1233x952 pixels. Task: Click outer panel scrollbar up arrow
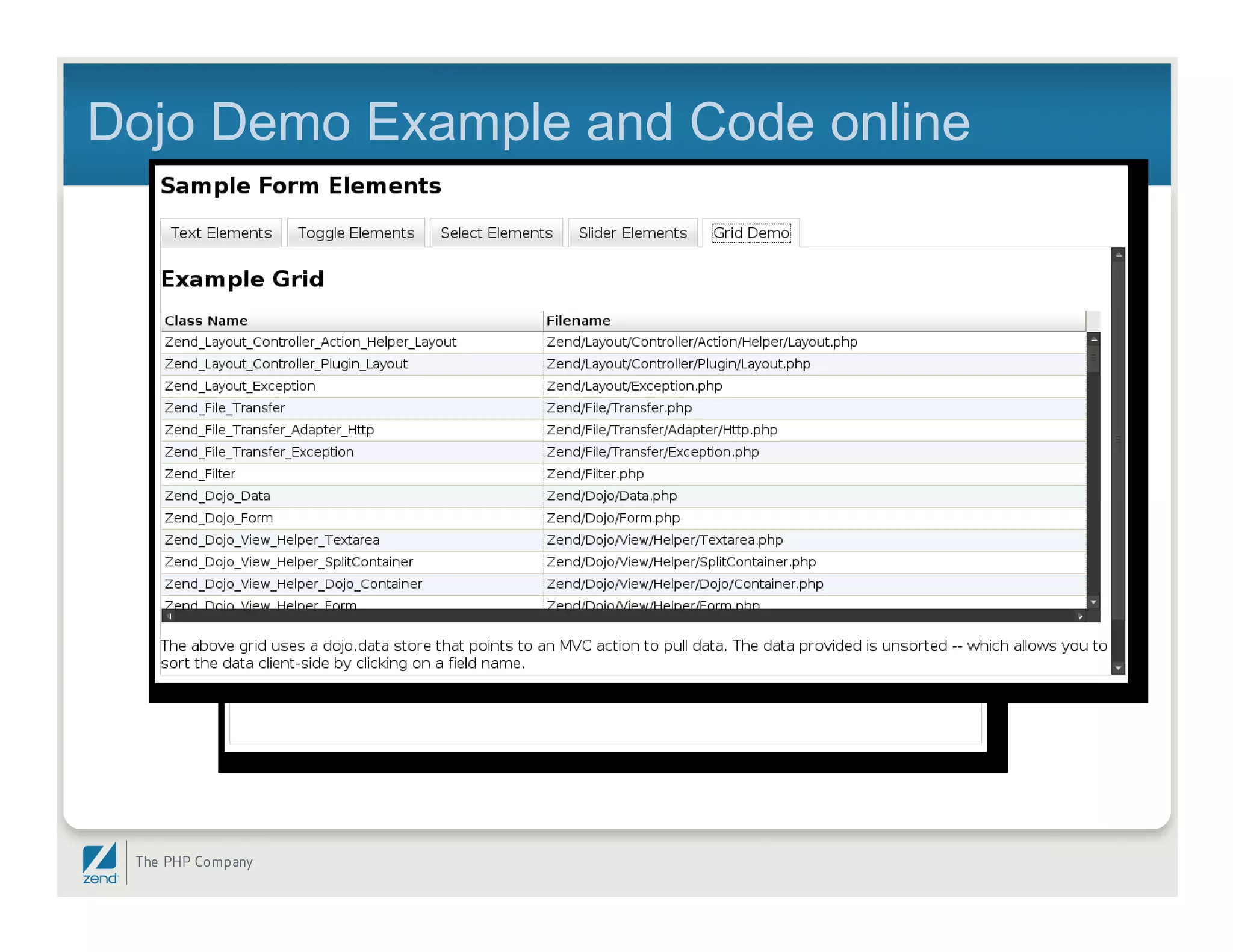click(x=1119, y=255)
